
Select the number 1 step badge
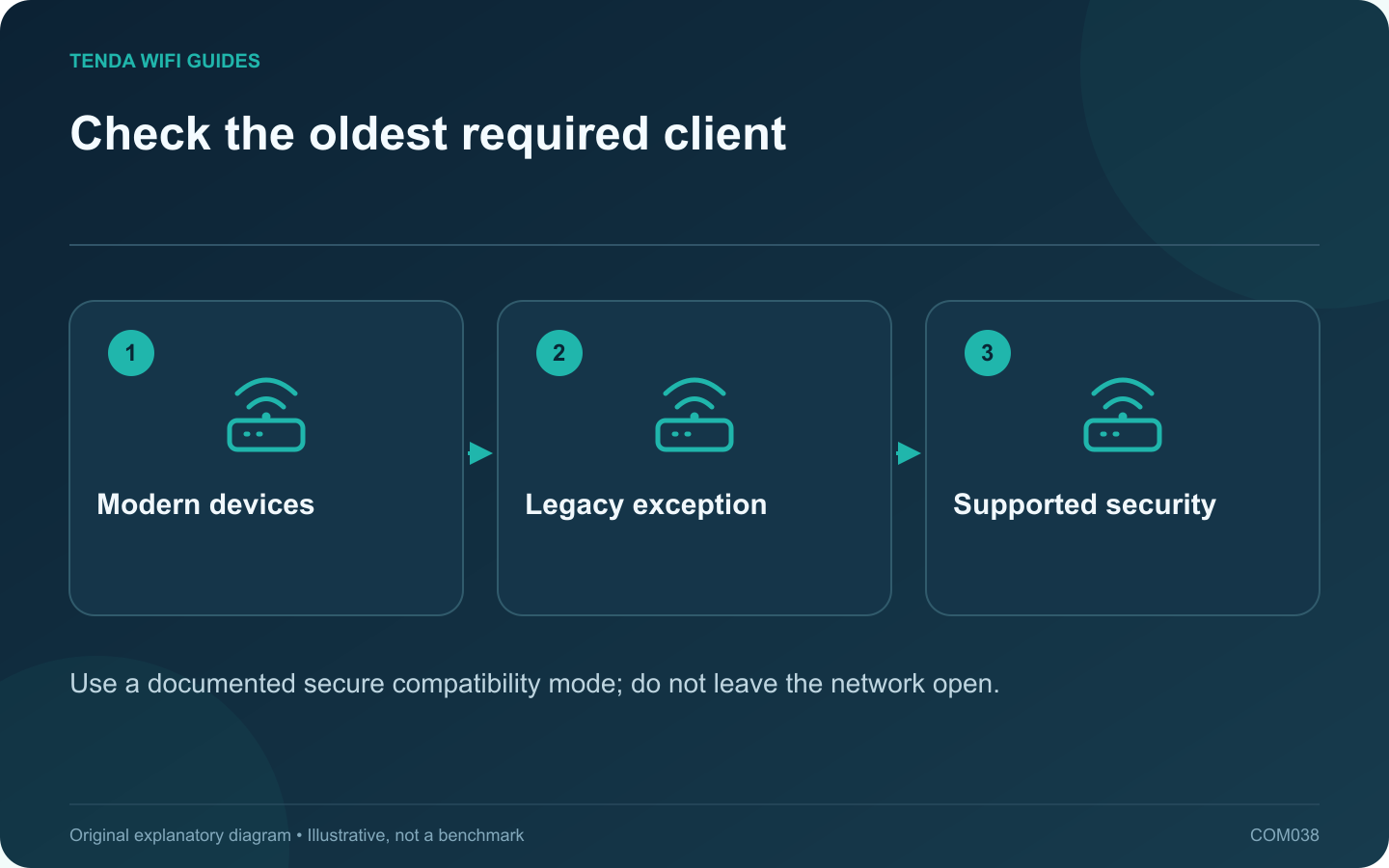click(131, 353)
